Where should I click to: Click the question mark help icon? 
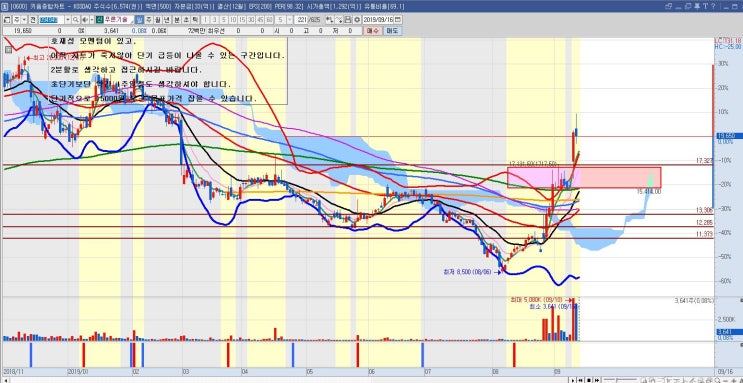tap(713, 6)
